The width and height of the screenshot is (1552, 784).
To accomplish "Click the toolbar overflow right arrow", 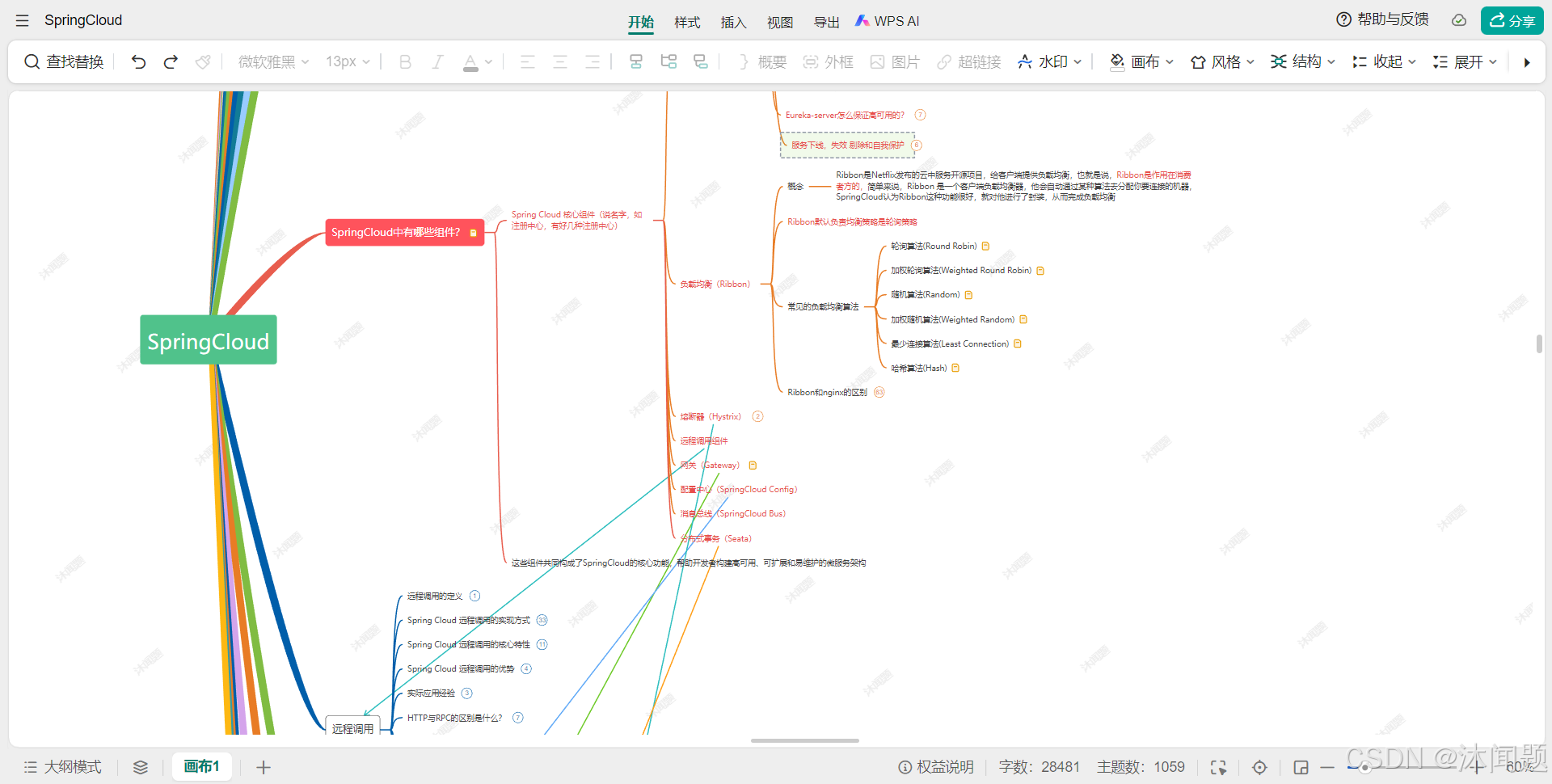I will pos(1527,62).
